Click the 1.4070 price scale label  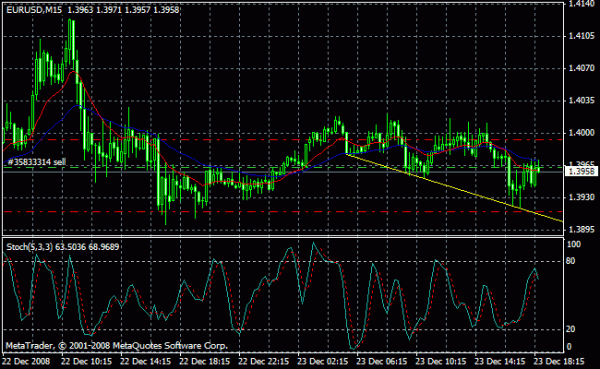tap(582, 69)
